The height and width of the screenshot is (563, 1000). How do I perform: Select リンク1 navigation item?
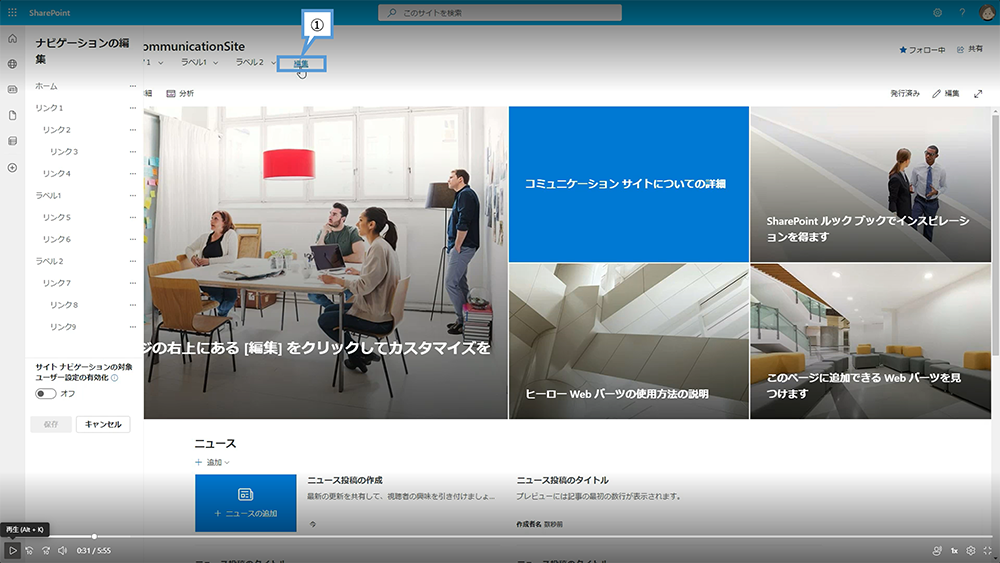(49, 108)
